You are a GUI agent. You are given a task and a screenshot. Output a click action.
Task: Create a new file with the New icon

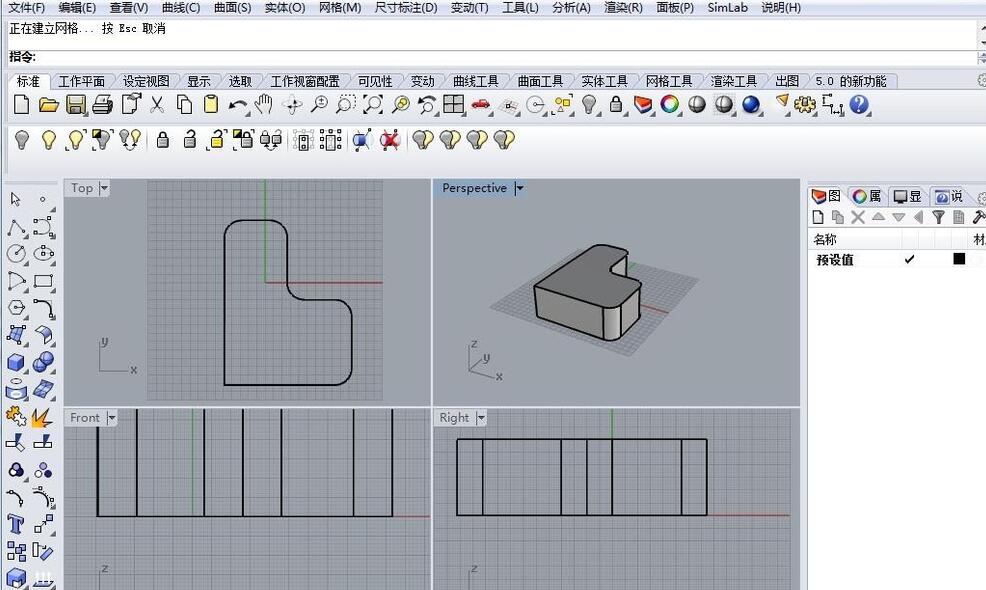point(21,104)
